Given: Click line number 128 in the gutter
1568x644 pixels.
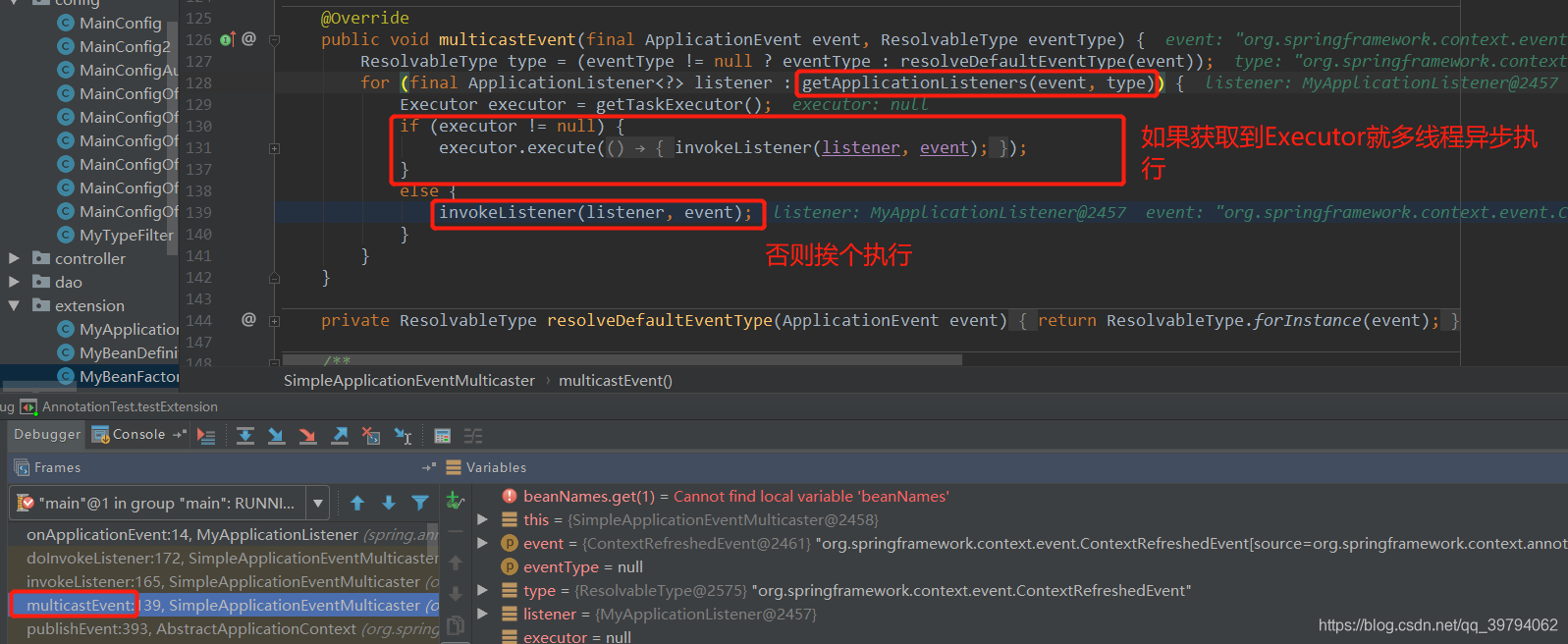Looking at the screenshot, I should 198,83.
